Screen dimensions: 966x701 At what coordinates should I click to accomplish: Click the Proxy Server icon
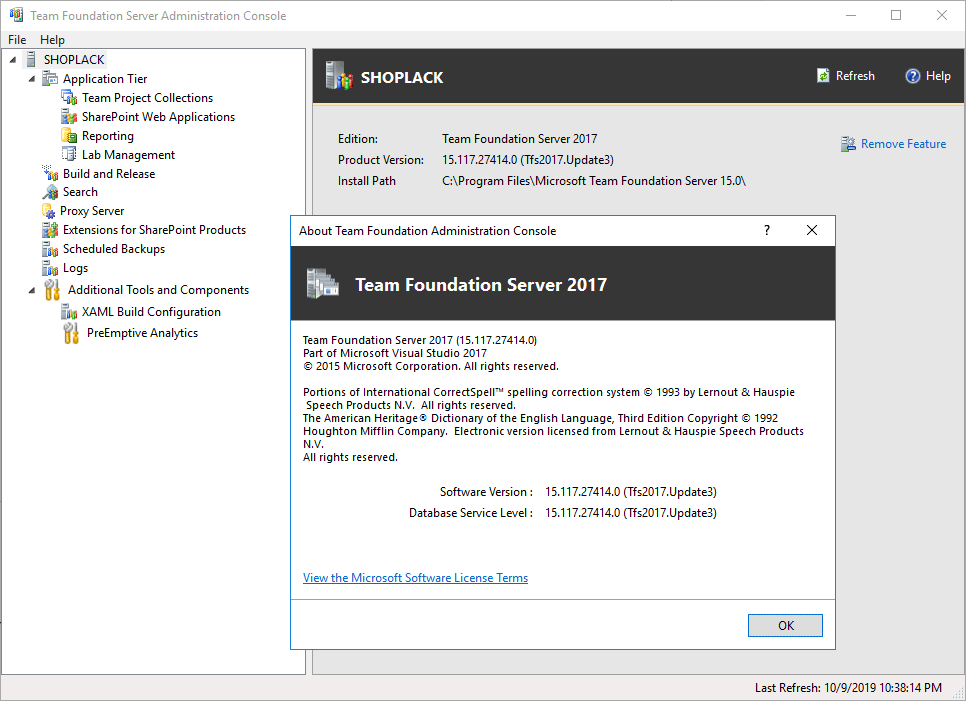(49, 211)
